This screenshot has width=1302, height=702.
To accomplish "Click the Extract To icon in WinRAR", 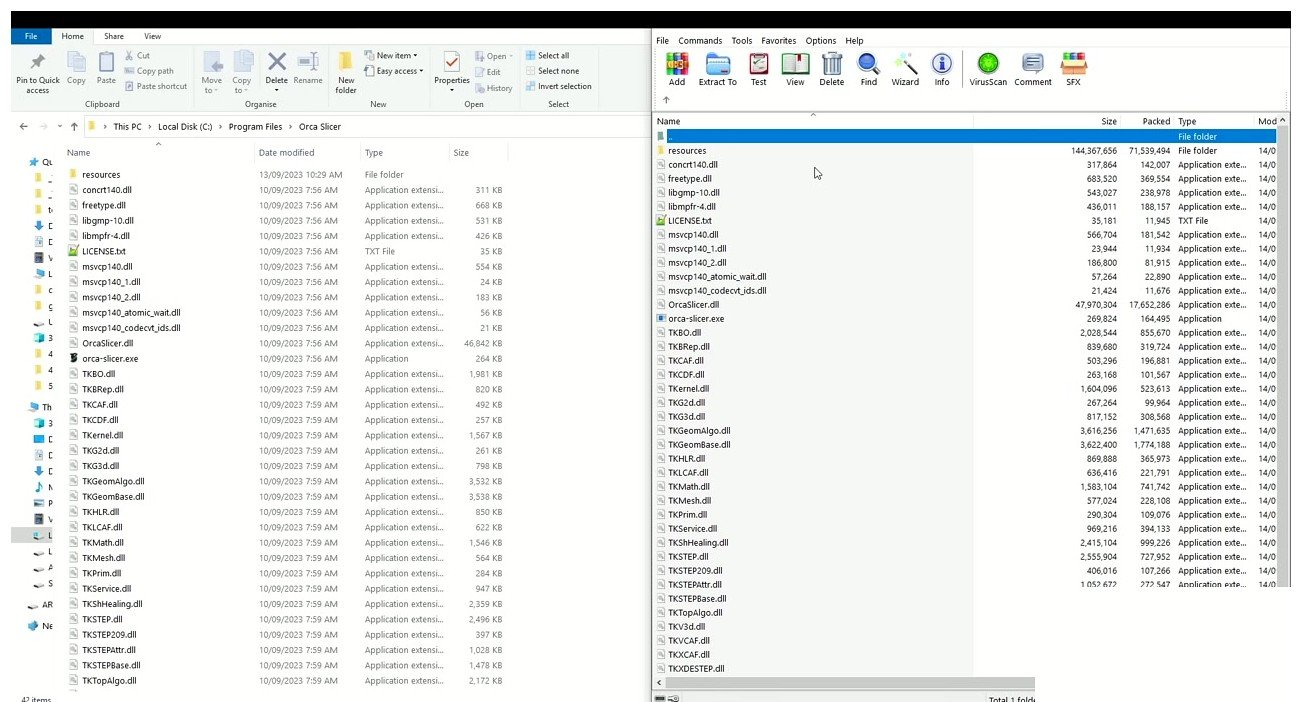I will (x=717, y=69).
